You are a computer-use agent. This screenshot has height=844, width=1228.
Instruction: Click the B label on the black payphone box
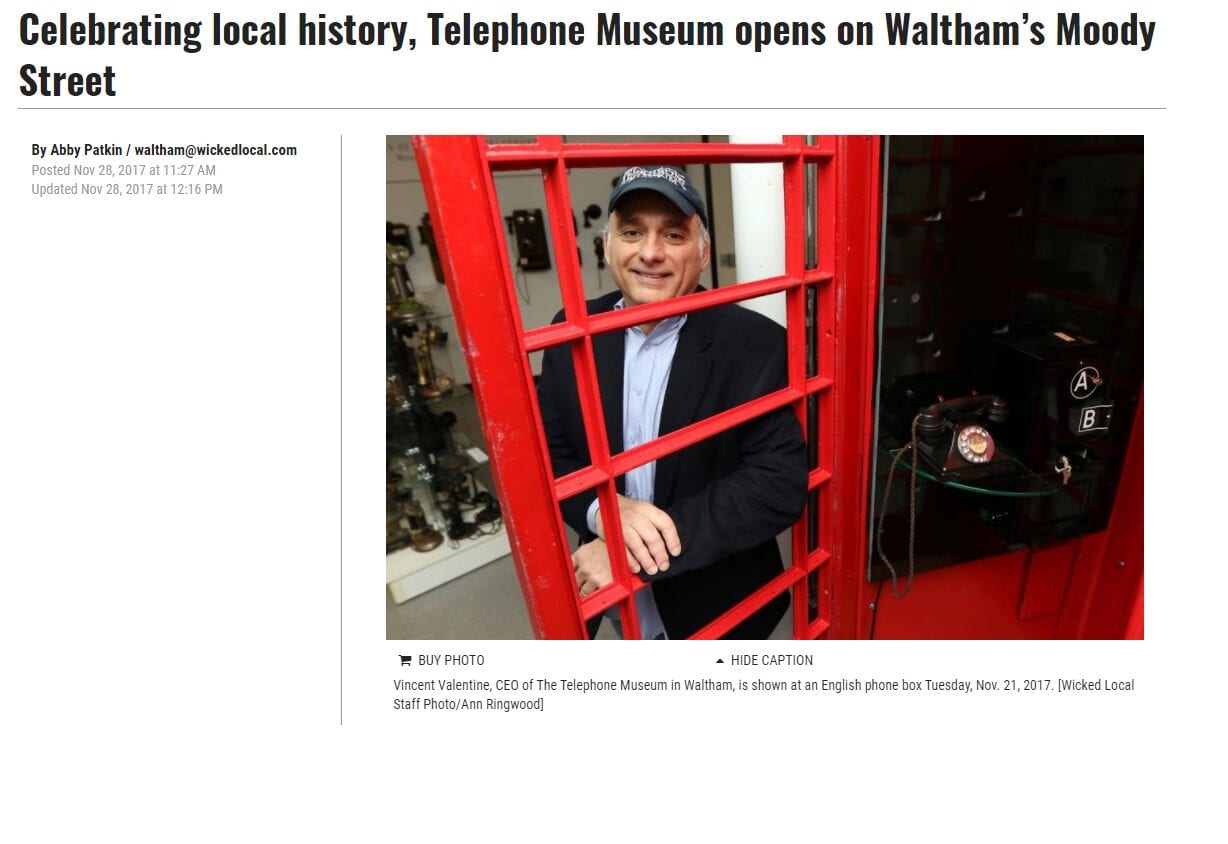tap(1093, 418)
